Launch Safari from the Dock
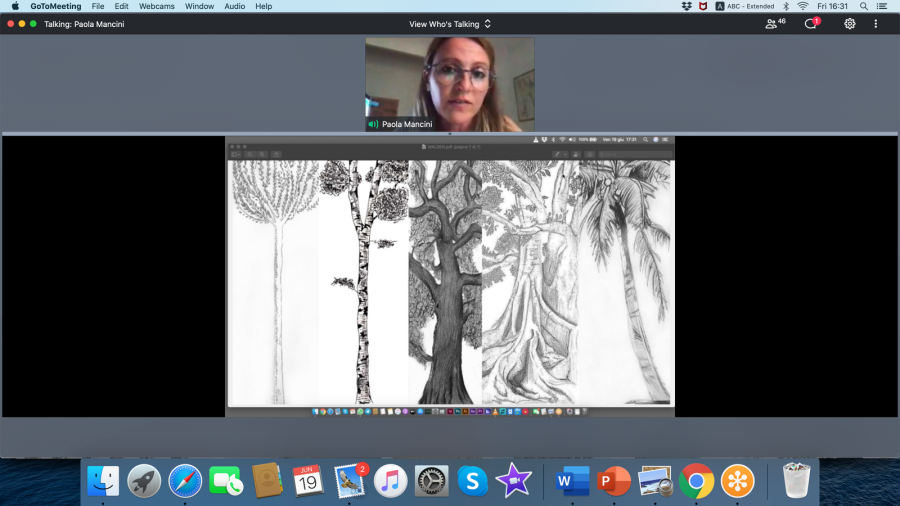 click(x=185, y=481)
